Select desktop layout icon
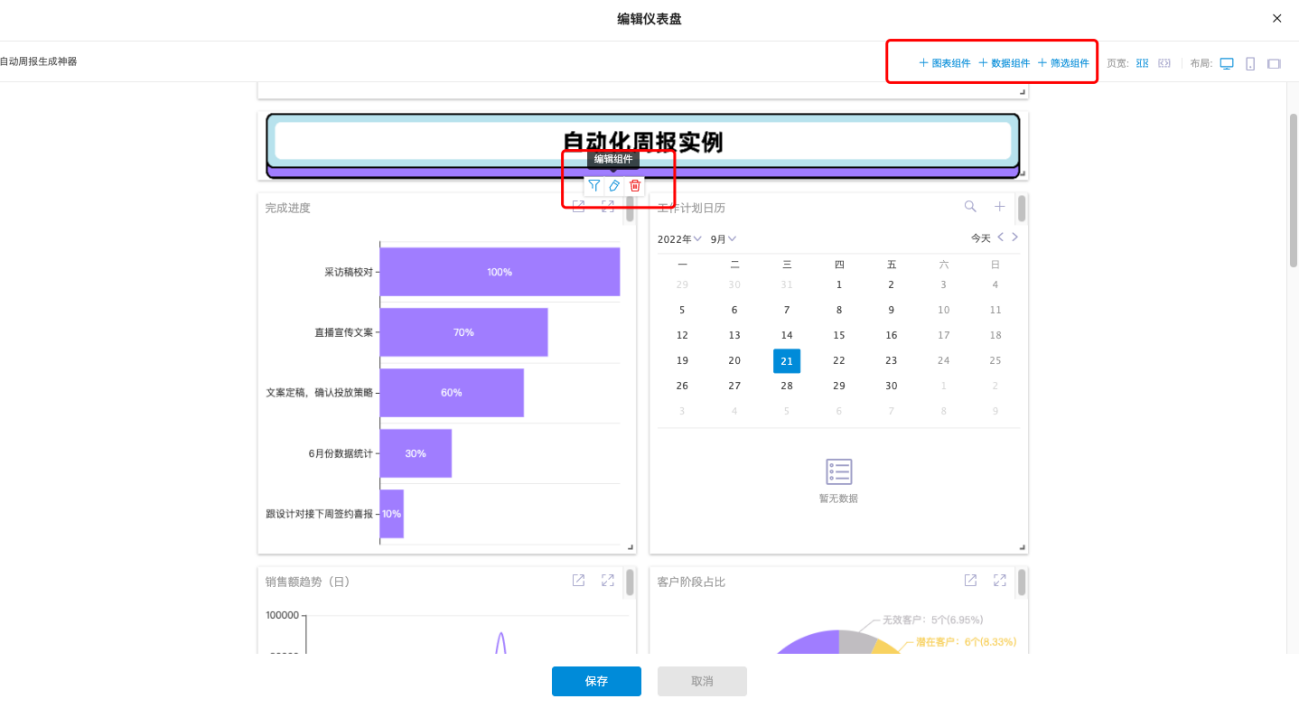The width and height of the screenshot is (1299, 708). point(1227,63)
